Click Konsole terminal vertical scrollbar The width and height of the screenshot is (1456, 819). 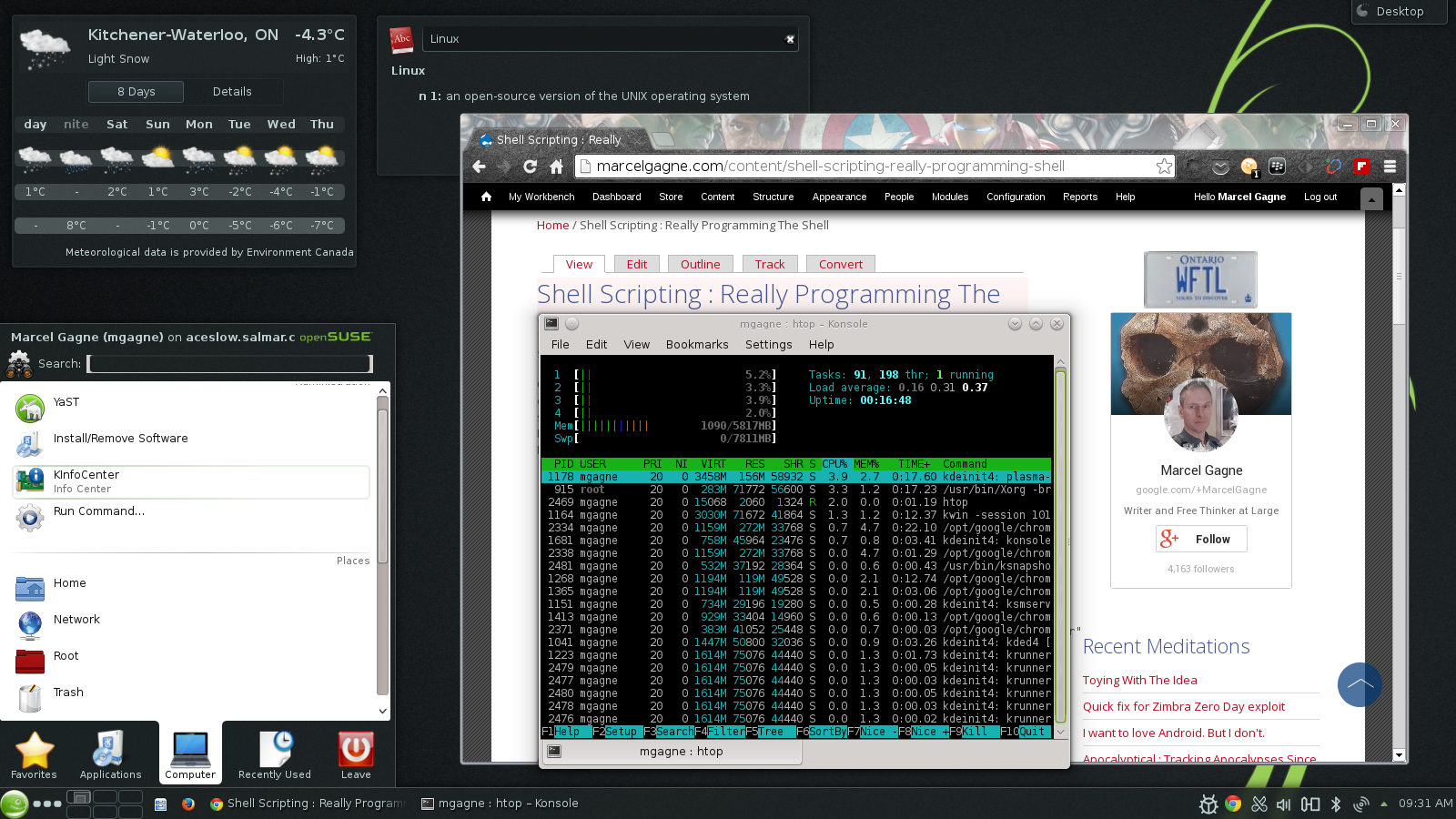point(1060,544)
